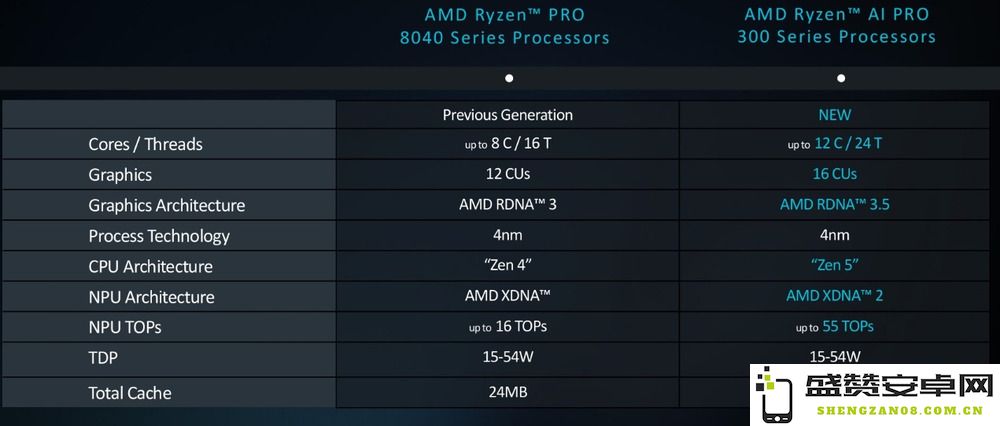
Task: Click the NEW column header
Action: (x=835, y=115)
